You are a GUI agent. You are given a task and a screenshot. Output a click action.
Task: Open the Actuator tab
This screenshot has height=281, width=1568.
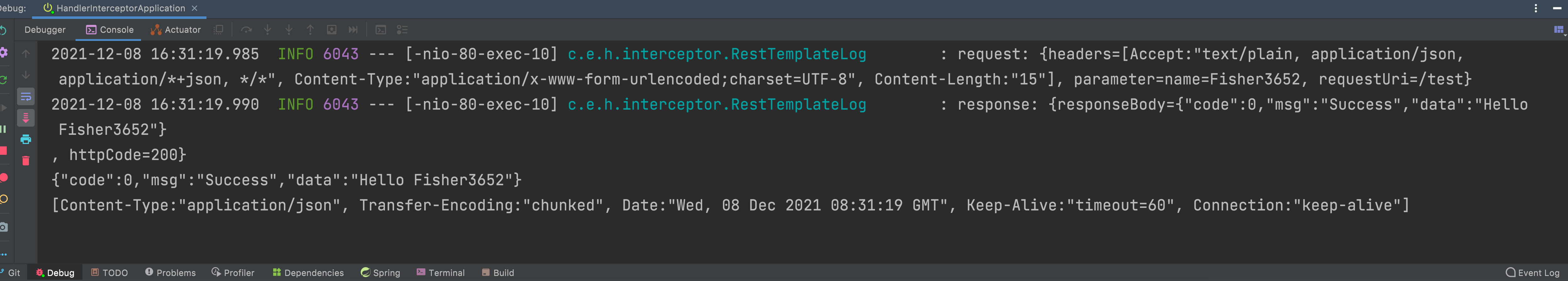[181, 29]
